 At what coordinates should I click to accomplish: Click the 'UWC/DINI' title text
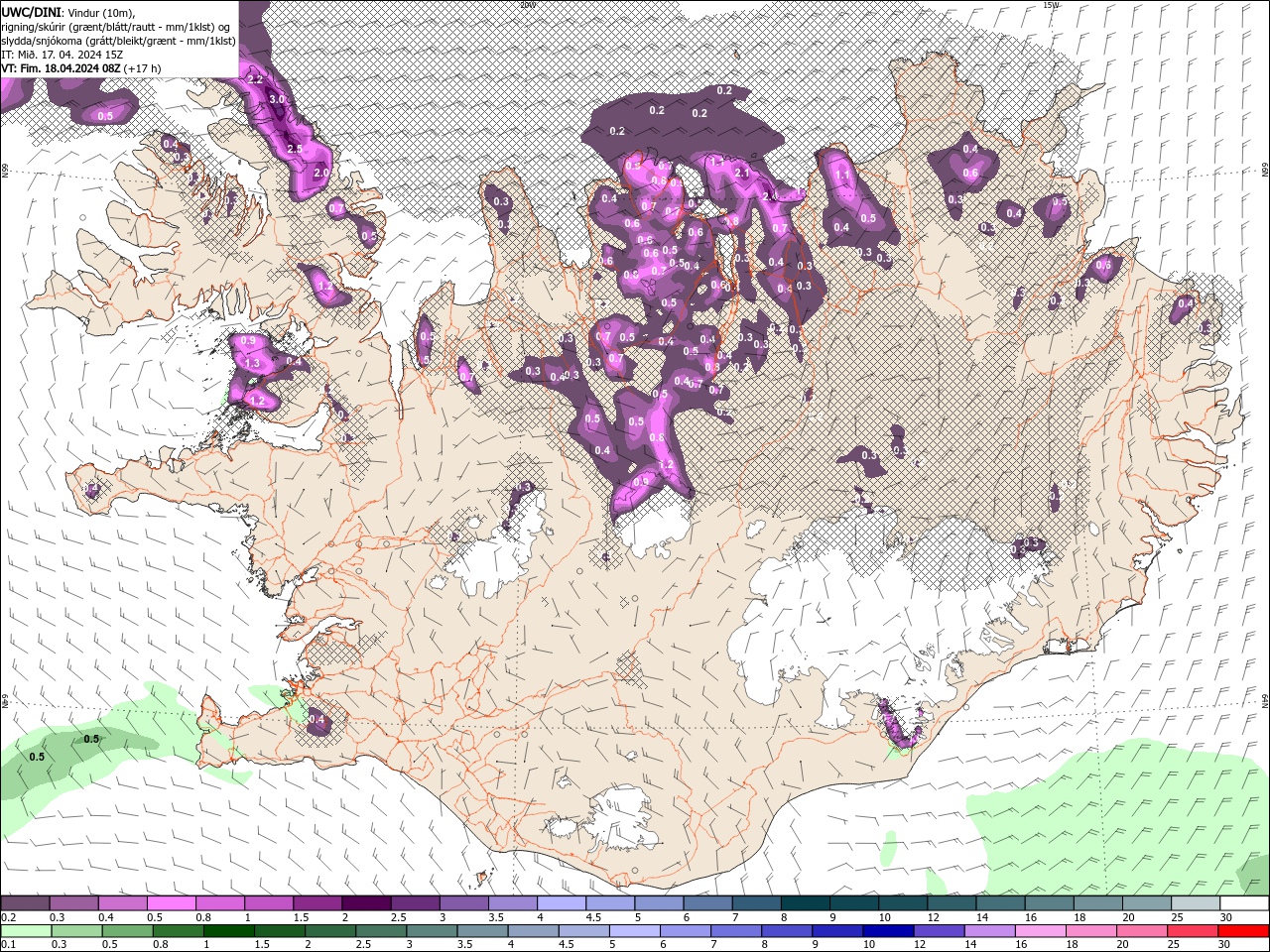point(31,11)
